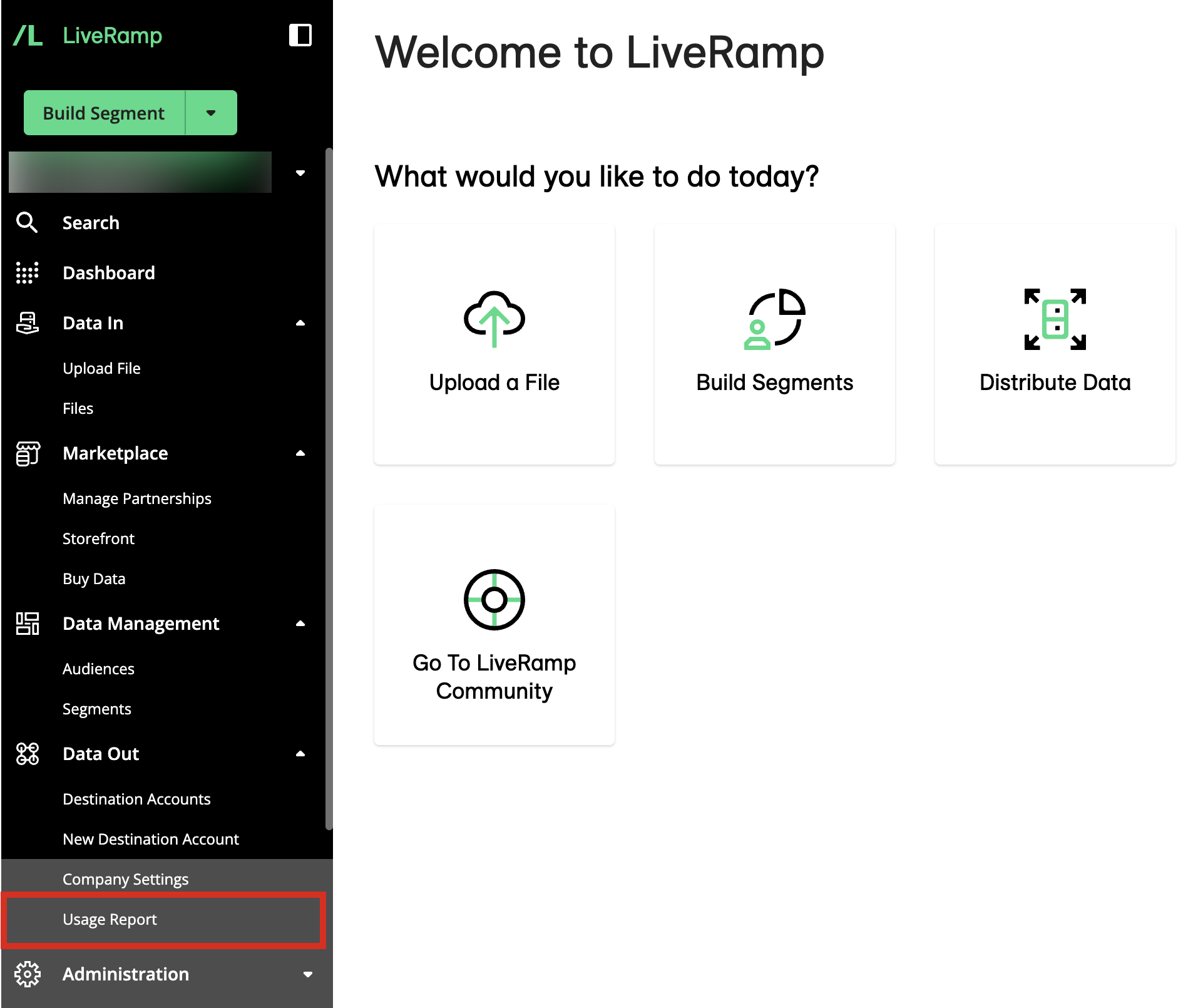Open Manage Partnerships
Image resolution: width=1198 pixels, height=1008 pixels.
point(137,498)
